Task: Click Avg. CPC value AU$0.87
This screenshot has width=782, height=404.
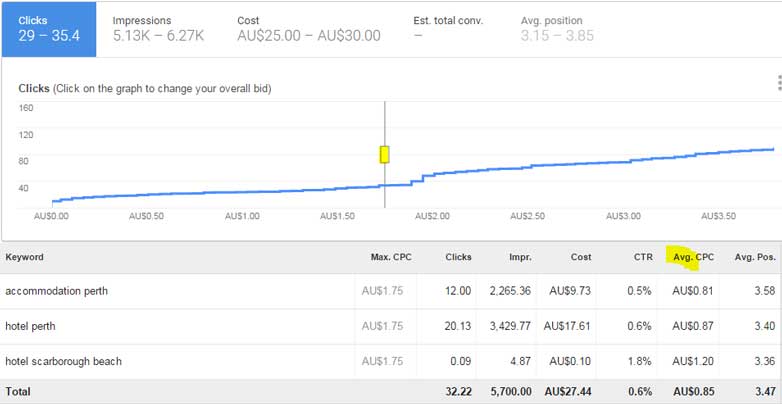Action: pyautogui.click(x=693, y=326)
